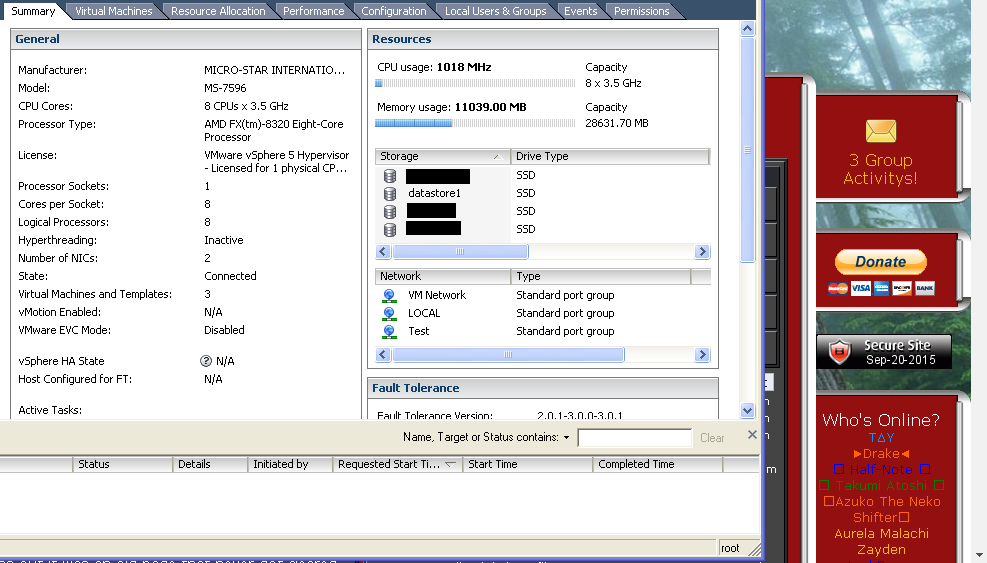Screen dimensions: 987x563
Task: Click the Initiated by column header
Action: pyautogui.click(x=290, y=464)
